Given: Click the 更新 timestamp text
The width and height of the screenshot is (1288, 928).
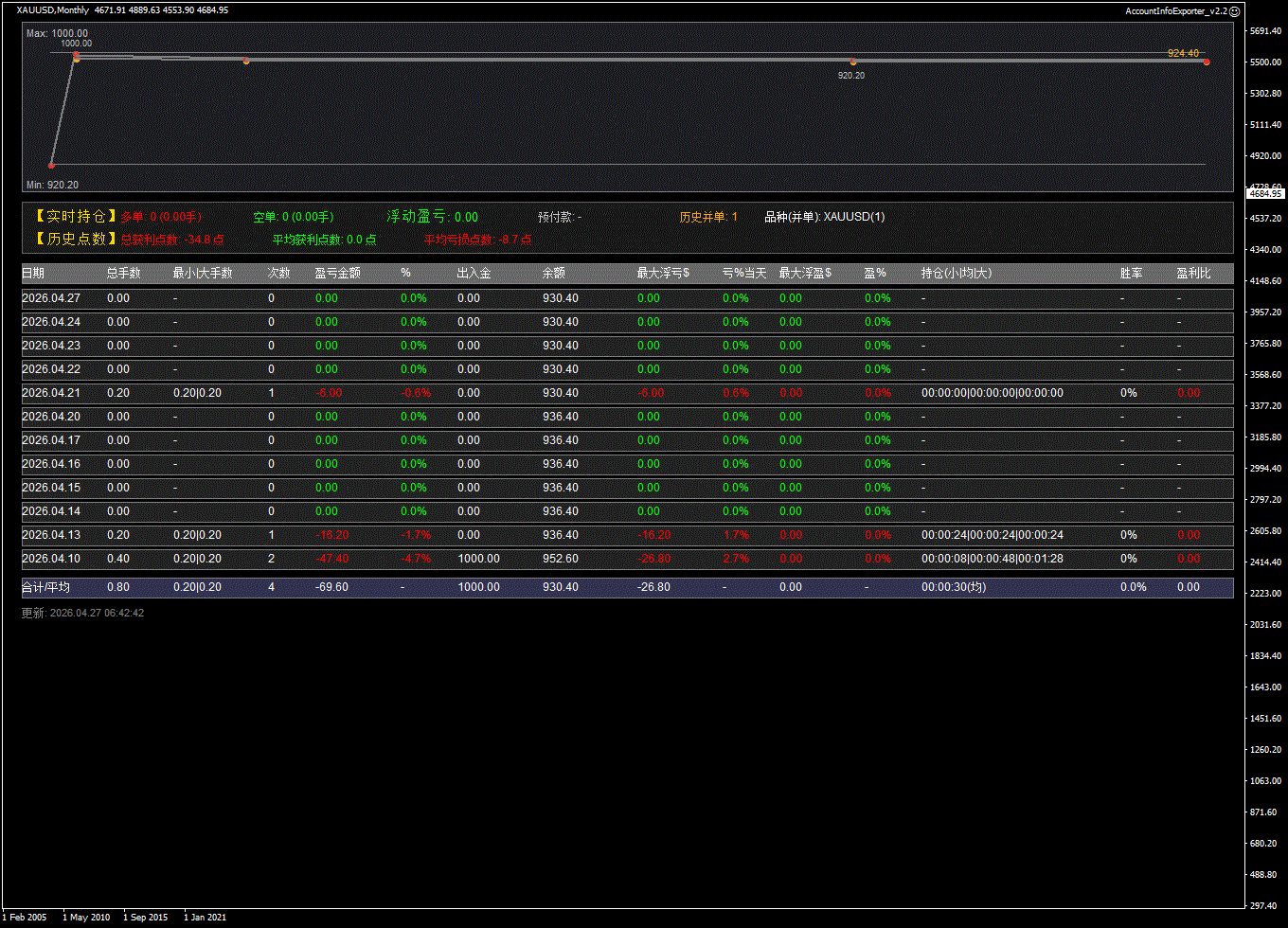Looking at the screenshot, I should pos(83,614).
